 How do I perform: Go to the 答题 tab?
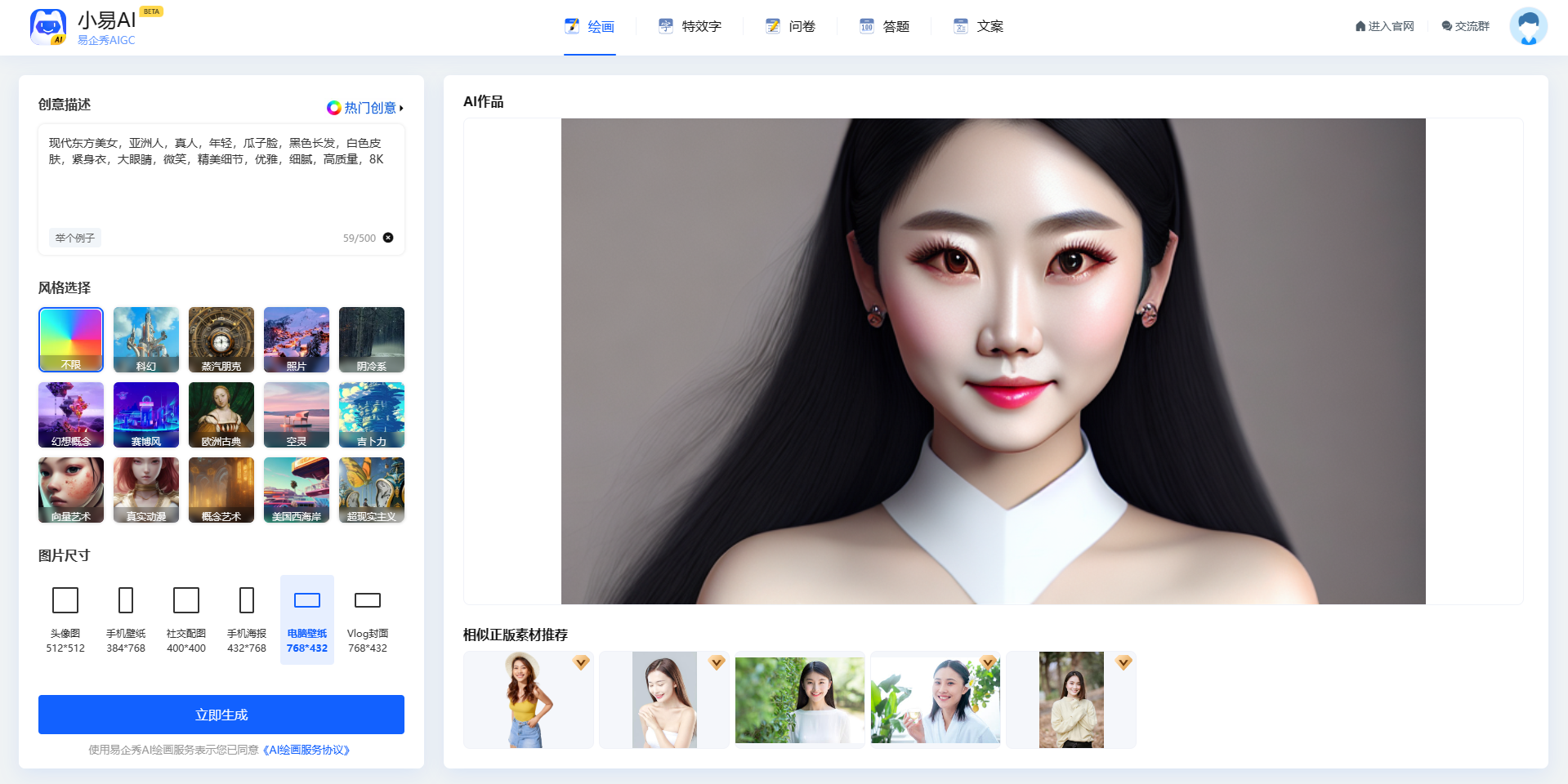(885, 27)
